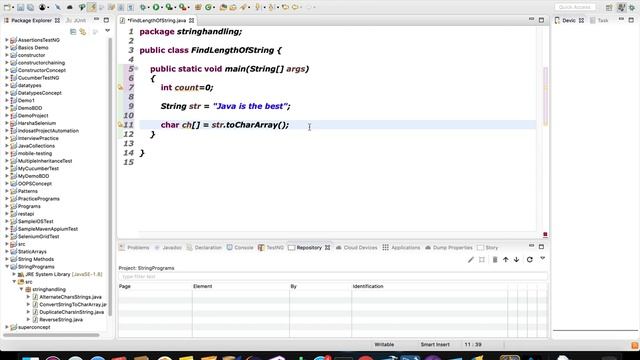Screen dimensions: 640x360
Task: Switch to the Console tab
Action: click(240, 247)
